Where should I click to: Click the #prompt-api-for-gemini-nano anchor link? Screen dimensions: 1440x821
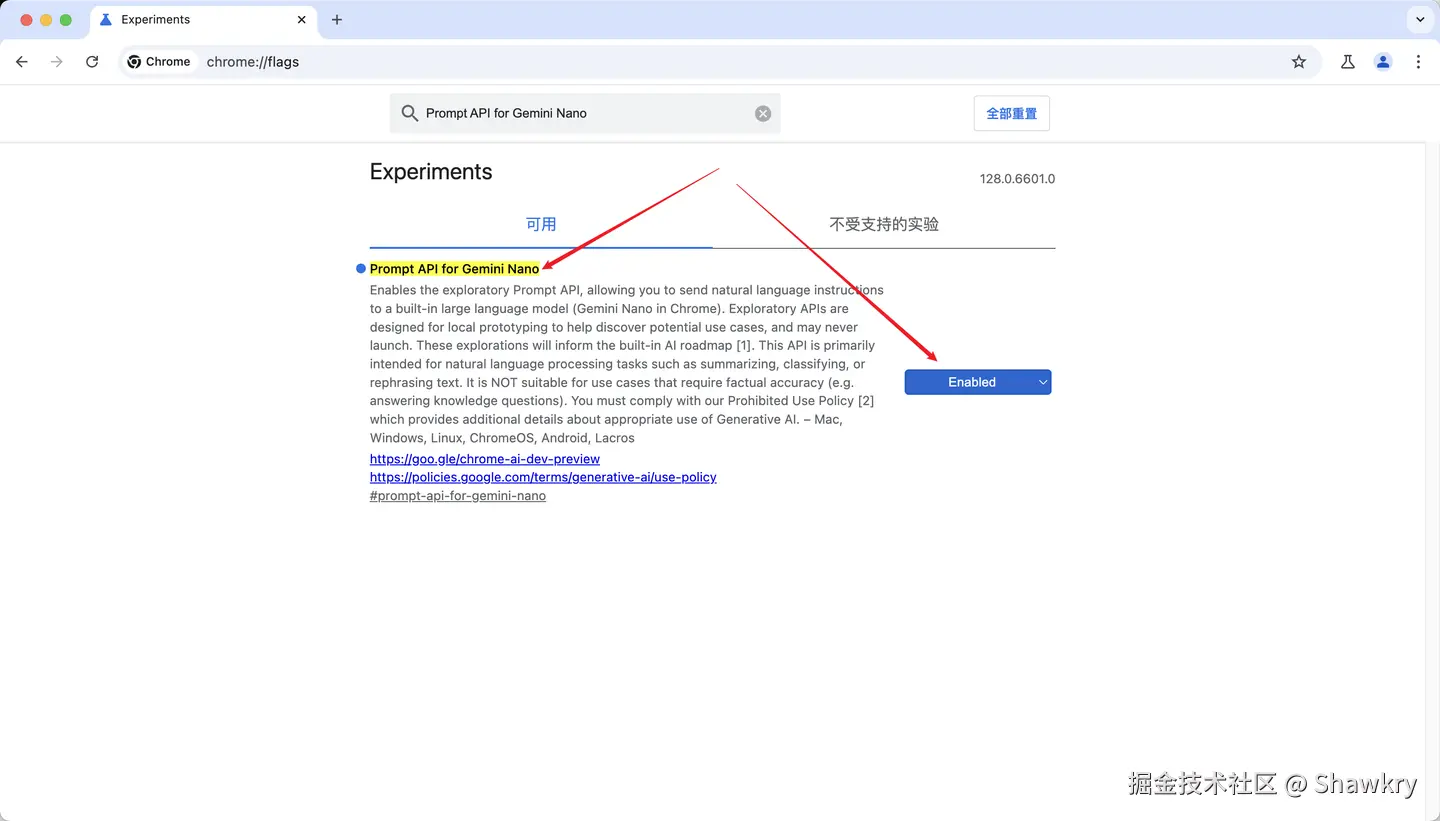pos(458,496)
